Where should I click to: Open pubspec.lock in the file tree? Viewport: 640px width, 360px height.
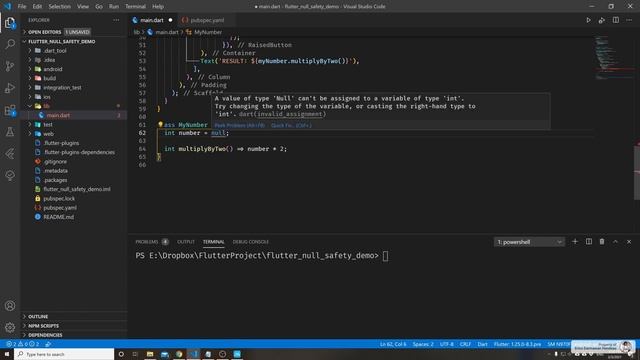tap(59, 198)
